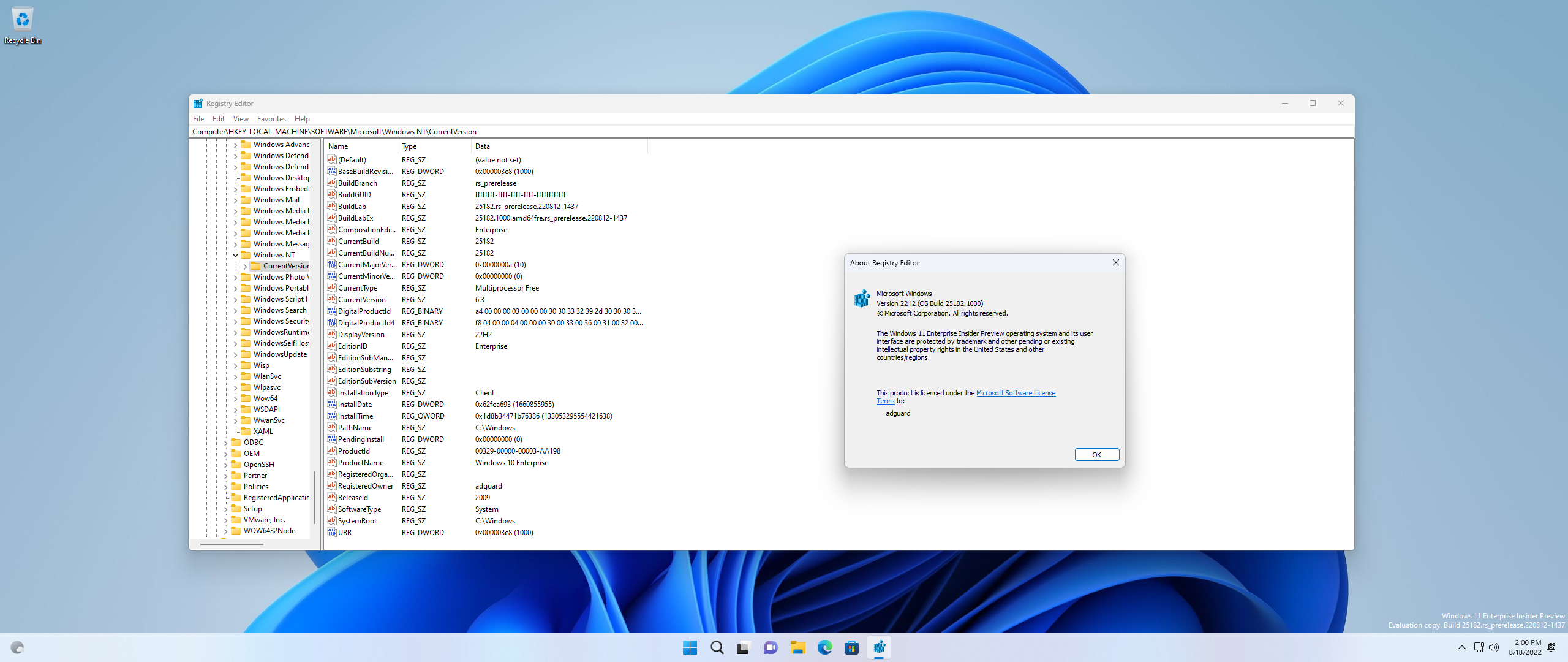This screenshot has width=1568, height=662.
Task: Close the About Registry Editor dialog
Action: pyautogui.click(x=1115, y=262)
